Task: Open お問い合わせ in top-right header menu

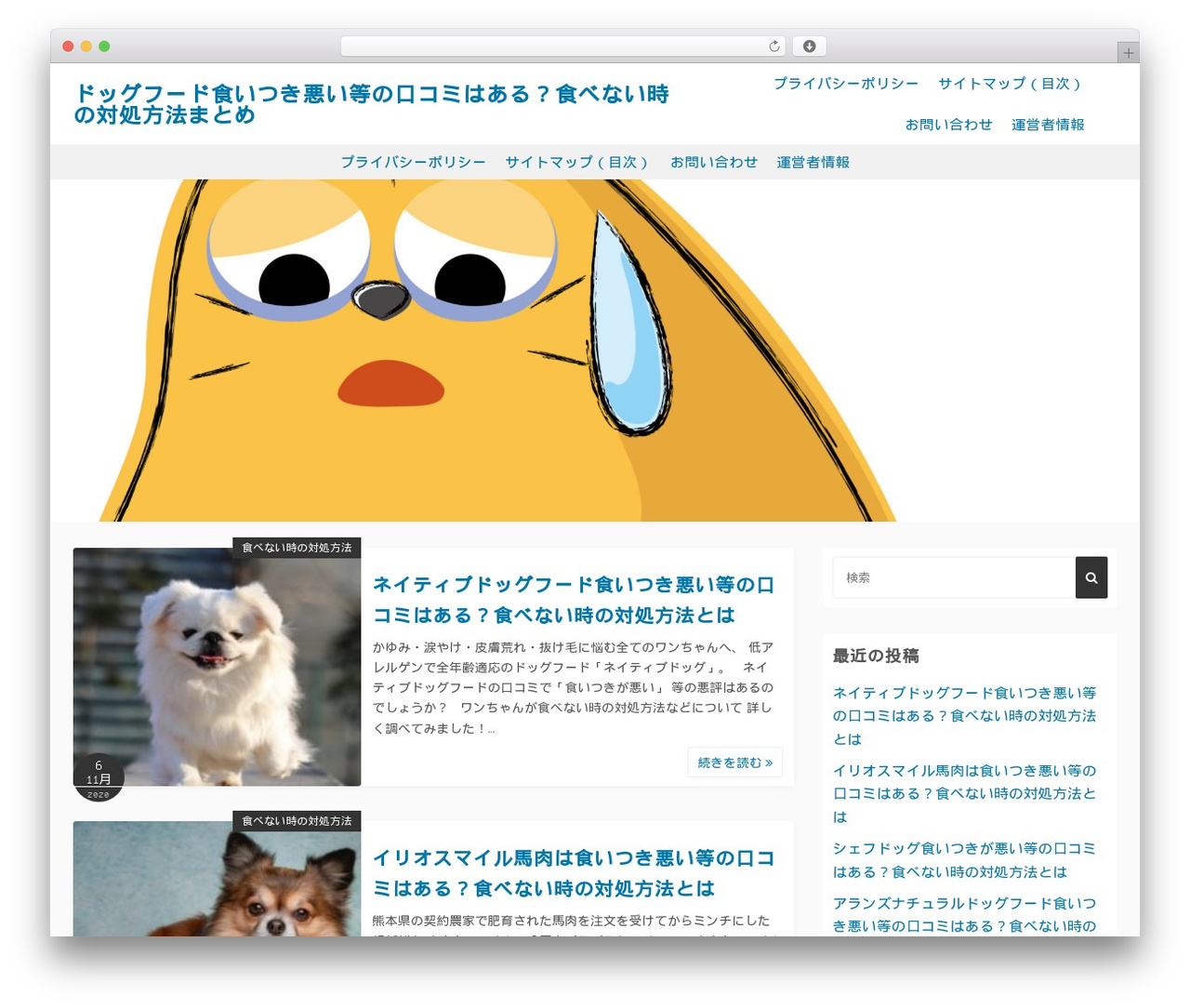Action: click(949, 125)
